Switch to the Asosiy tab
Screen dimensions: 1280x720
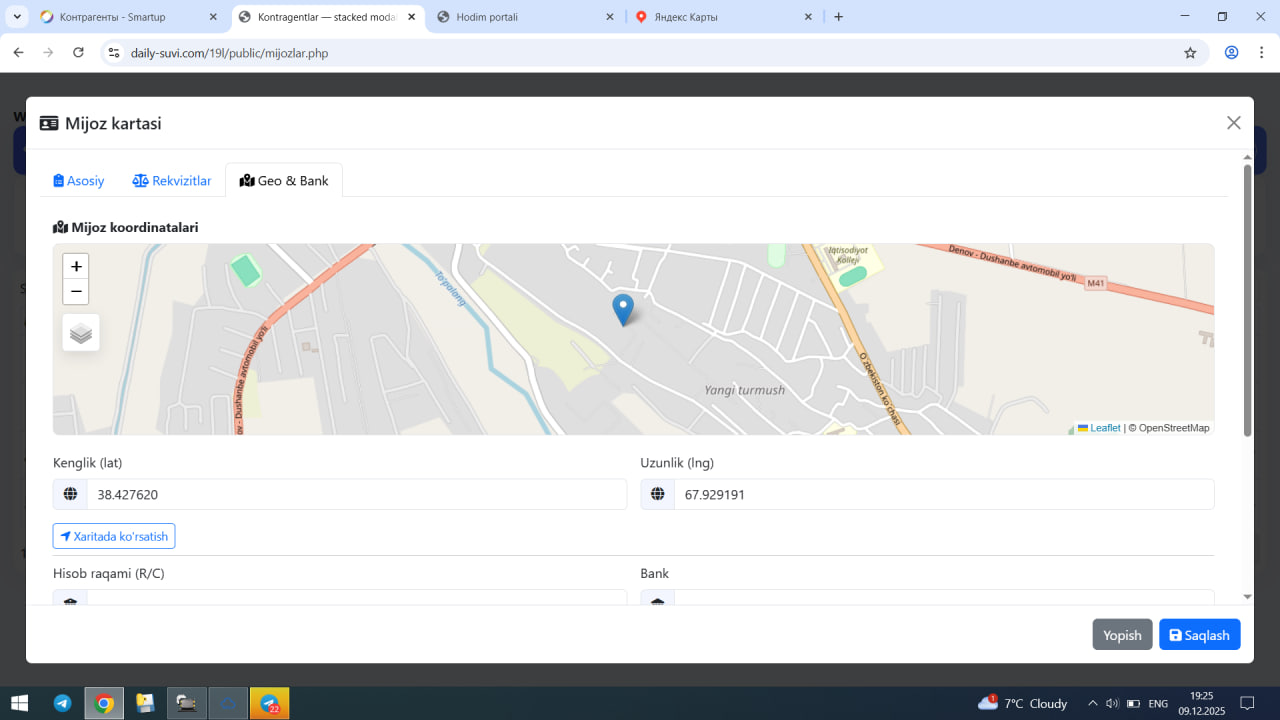(79, 181)
